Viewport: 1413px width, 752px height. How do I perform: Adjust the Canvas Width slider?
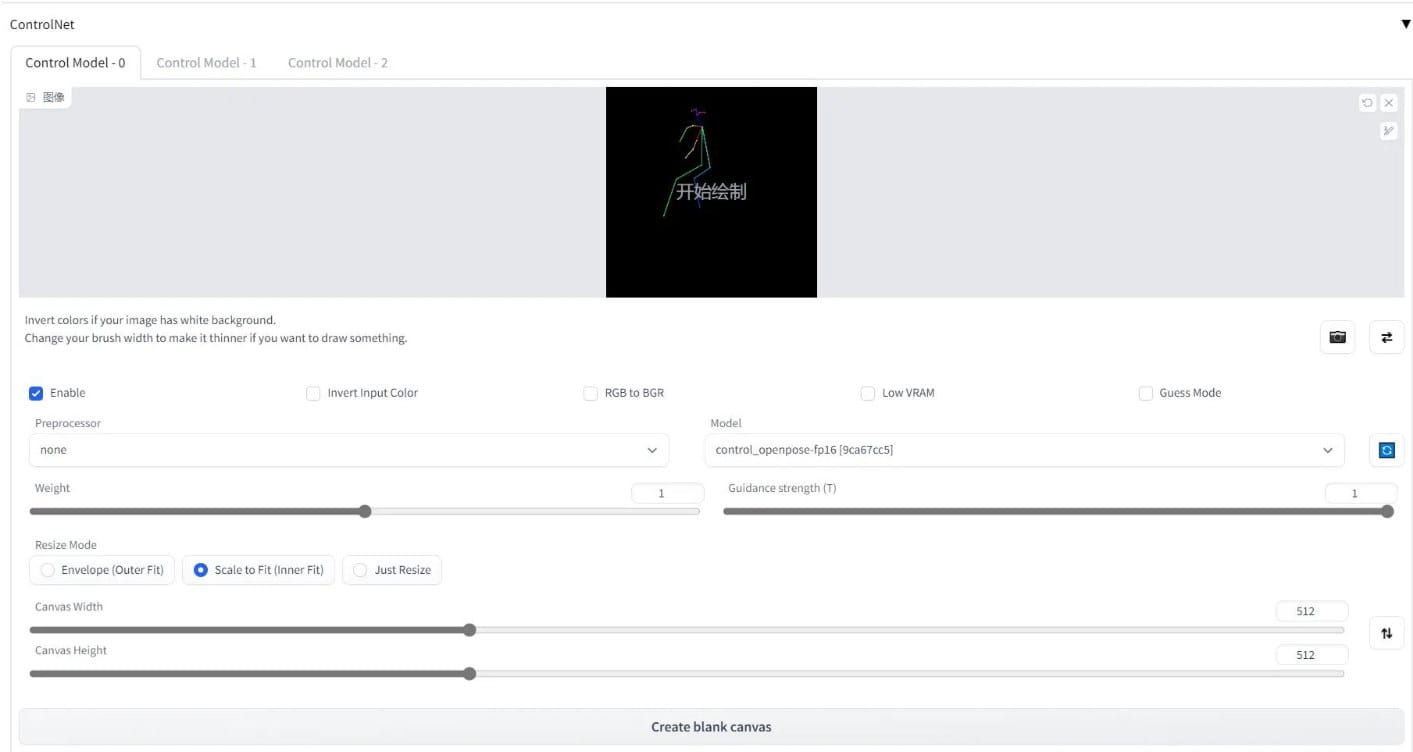click(687, 630)
